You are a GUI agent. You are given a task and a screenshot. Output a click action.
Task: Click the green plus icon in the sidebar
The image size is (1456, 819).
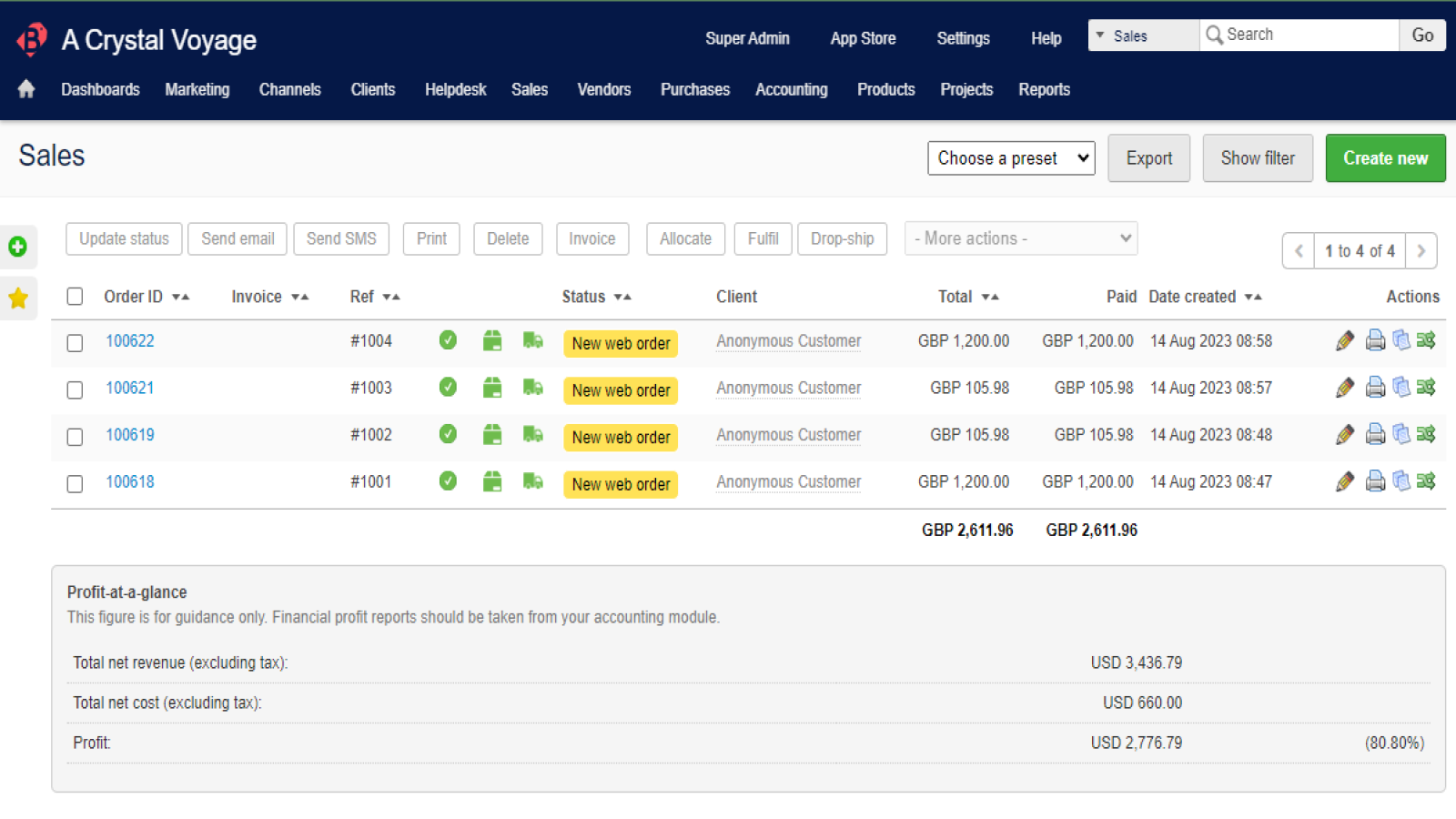(x=18, y=247)
